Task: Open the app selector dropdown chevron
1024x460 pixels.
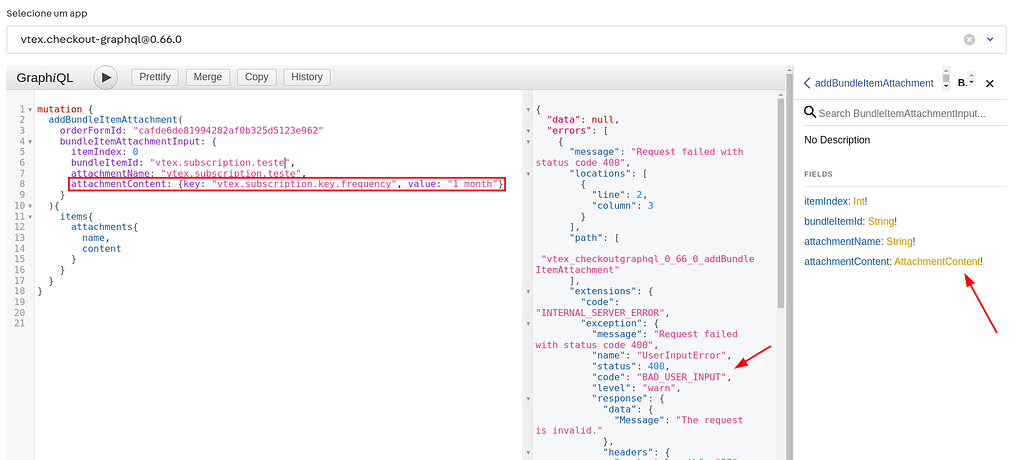Action: click(x=990, y=39)
